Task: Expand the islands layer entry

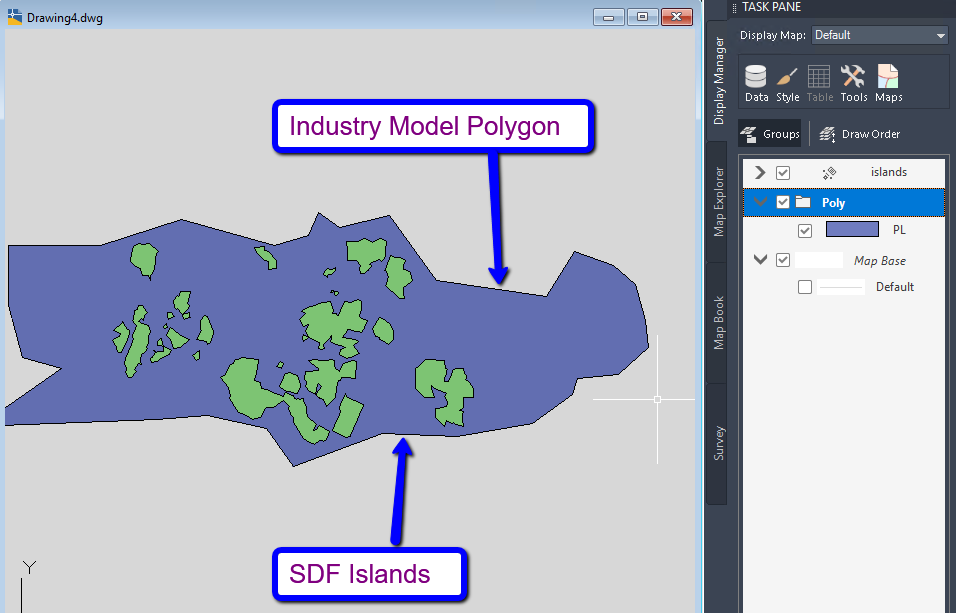Action: coord(759,172)
